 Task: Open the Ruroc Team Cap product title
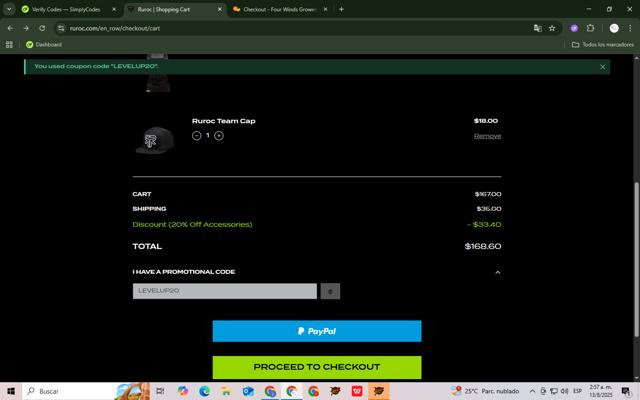pos(224,121)
